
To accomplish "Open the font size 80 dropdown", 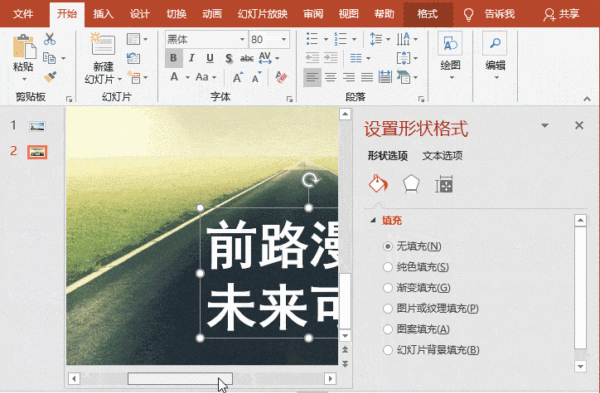I will click(284, 39).
